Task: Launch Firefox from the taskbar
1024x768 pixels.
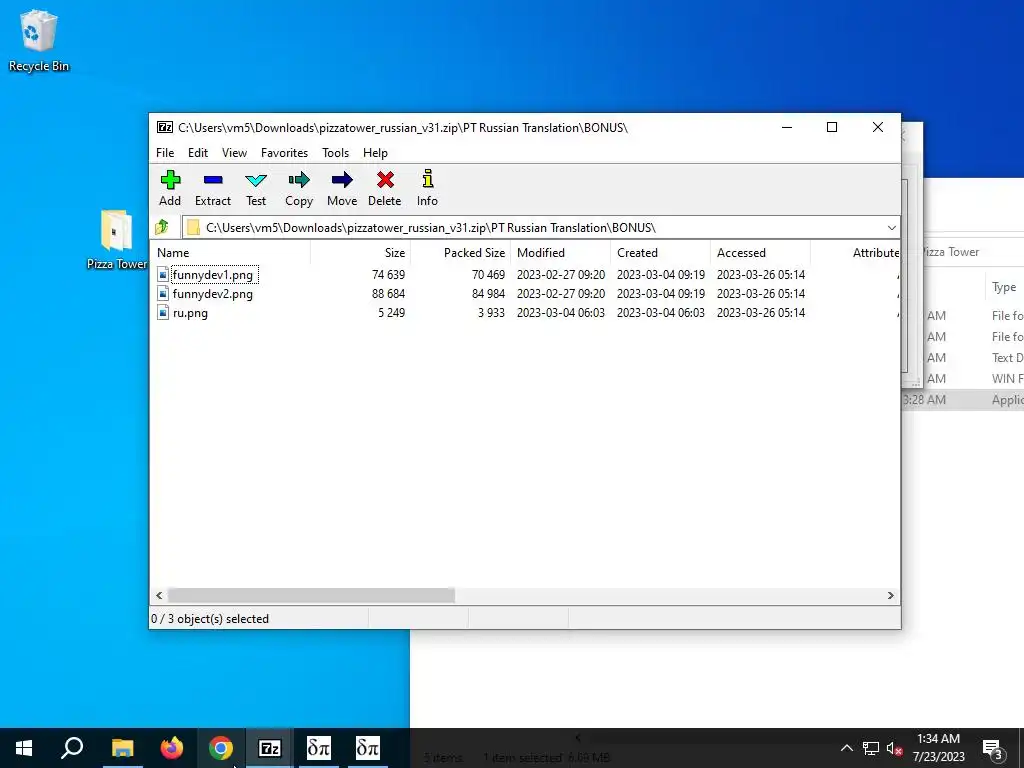Action: pyautogui.click(x=172, y=748)
